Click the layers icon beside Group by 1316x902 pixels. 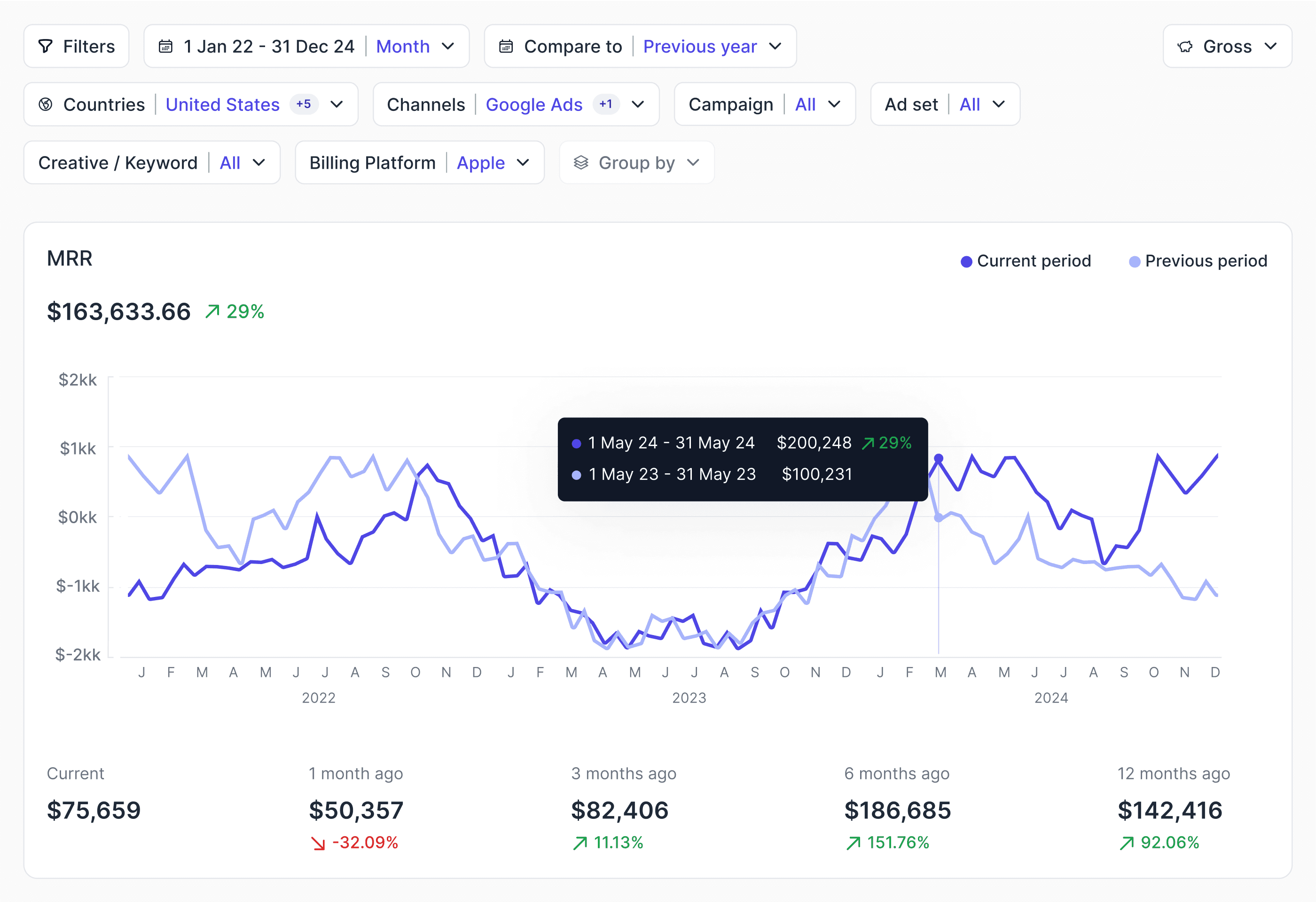[581, 163]
